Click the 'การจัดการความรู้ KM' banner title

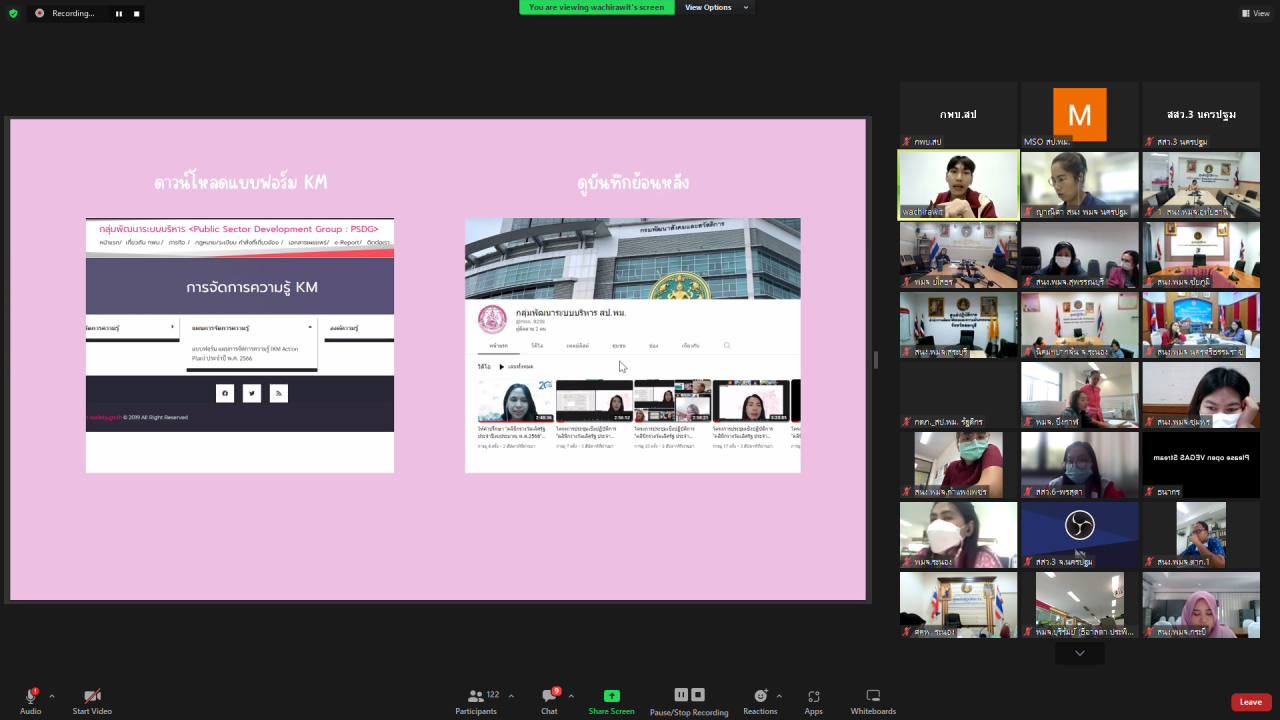[x=252, y=287]
